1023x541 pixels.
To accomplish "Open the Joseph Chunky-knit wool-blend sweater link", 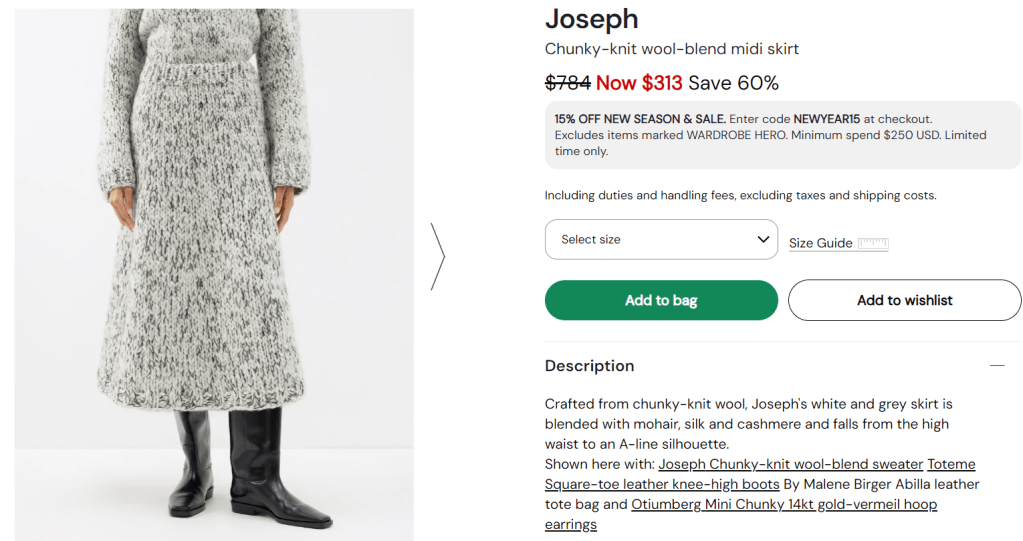I will click(x=790, y=464).
